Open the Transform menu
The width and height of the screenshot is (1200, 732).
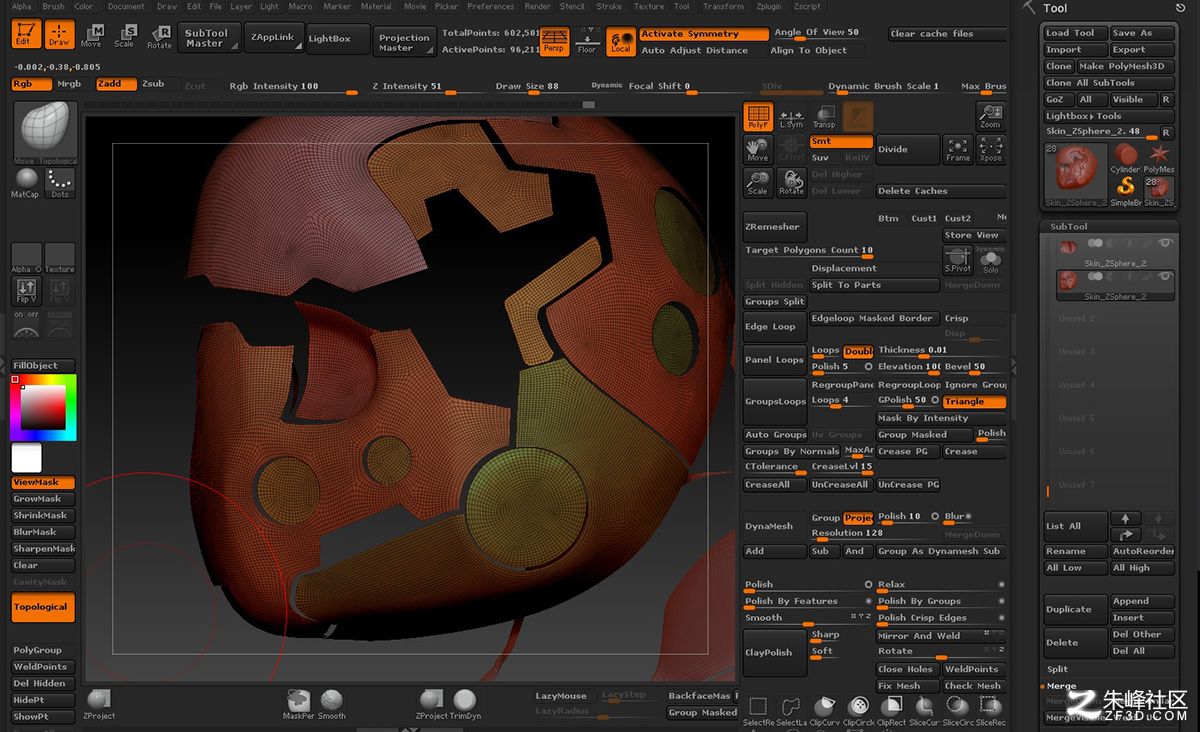[722, 6]
